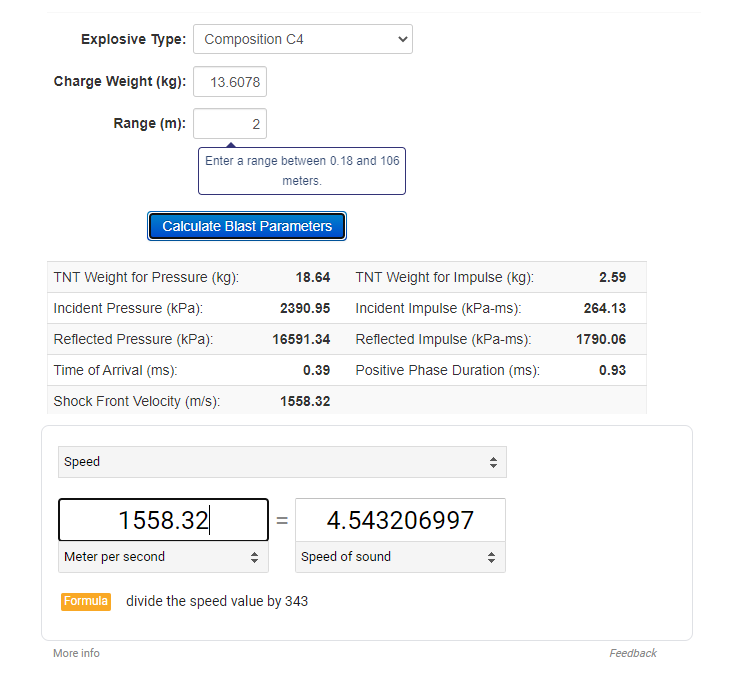The image size is (731, 682).
Task: Select the TNT Weight for Pressure value 18.64
Action: pyautogui.click(x=312, y=278)
